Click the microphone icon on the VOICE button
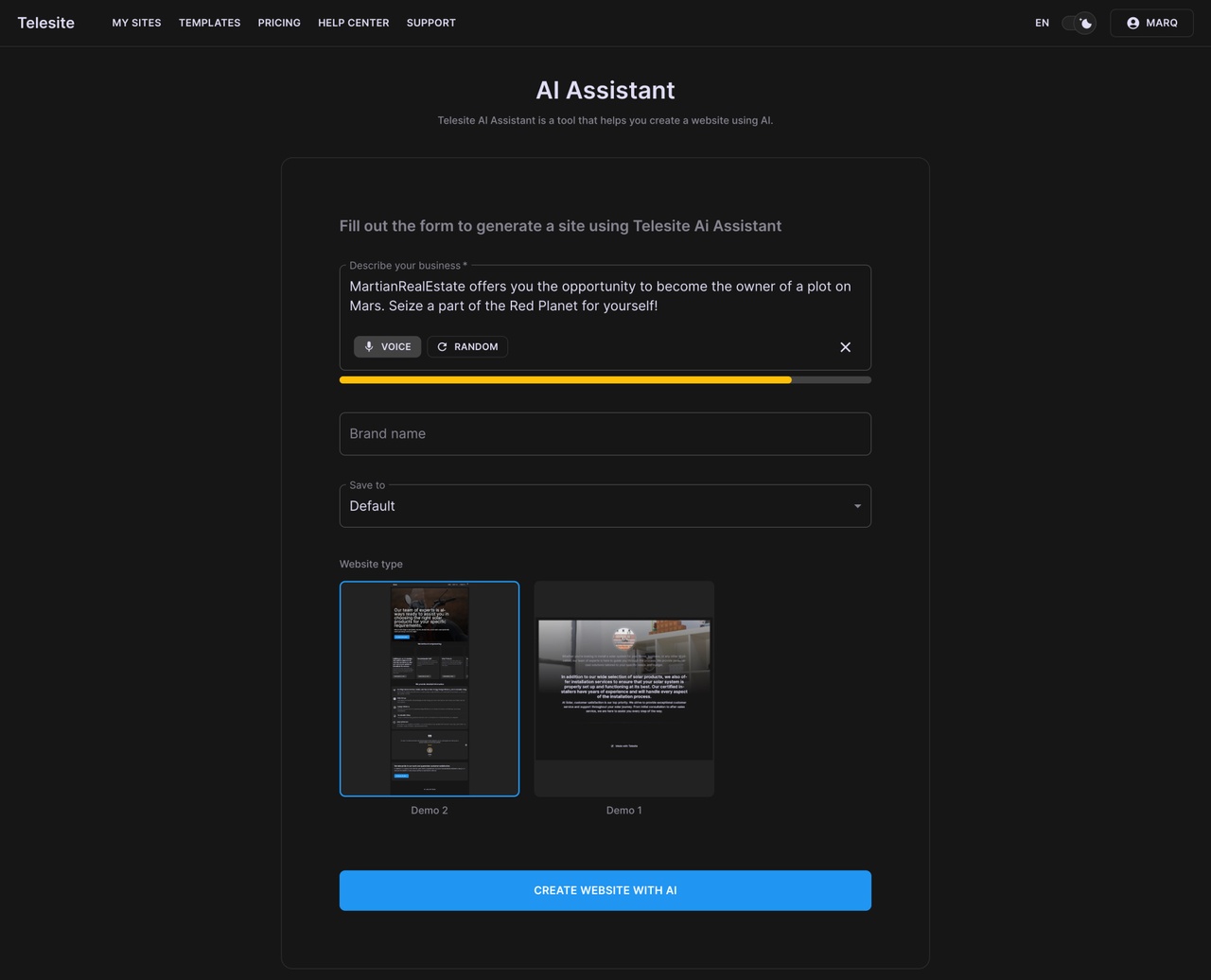The image size is (1211, 980). point(369,347)
